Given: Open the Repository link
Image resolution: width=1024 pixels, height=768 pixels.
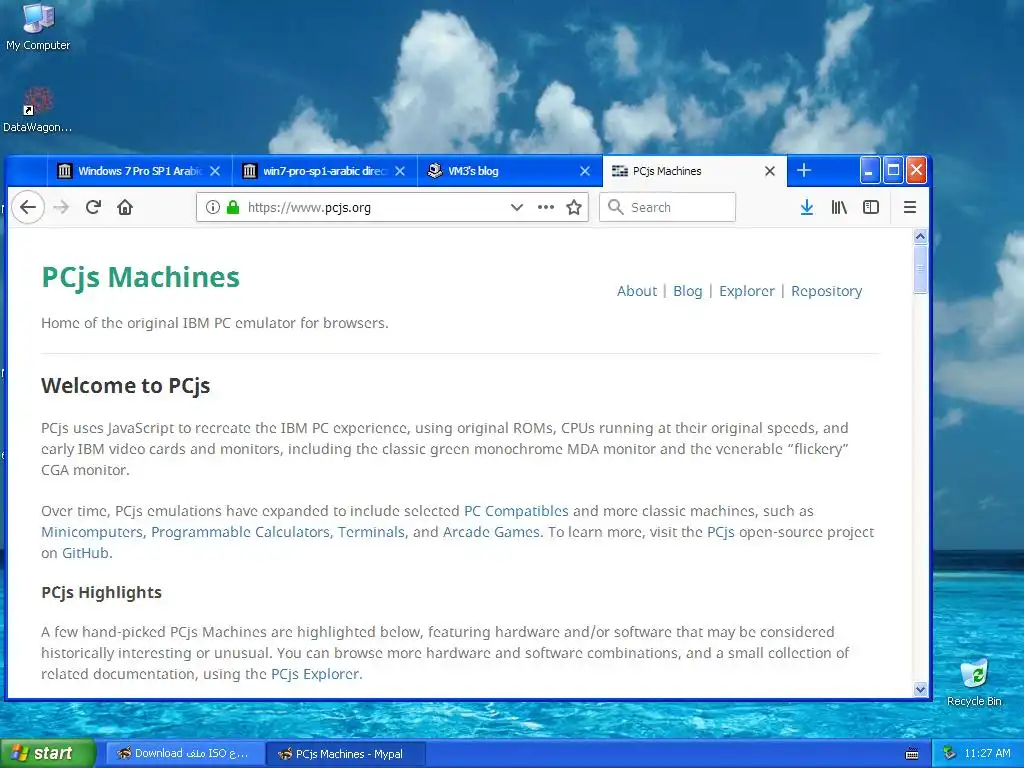Looking at the screenshot, I should click(x=826, y=291).
